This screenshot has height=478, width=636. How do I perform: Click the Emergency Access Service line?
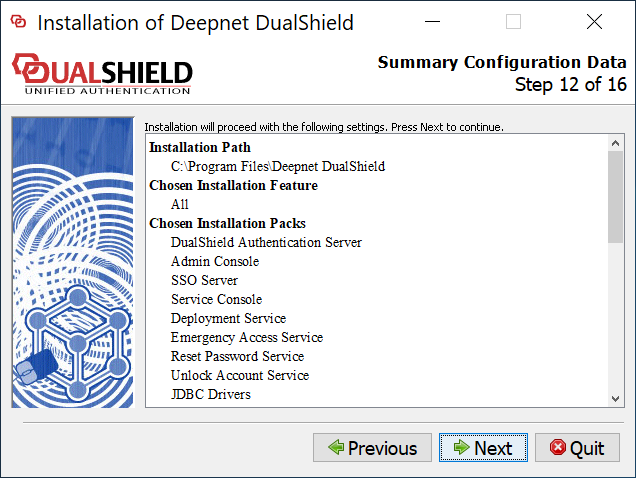tap(246, 337)
